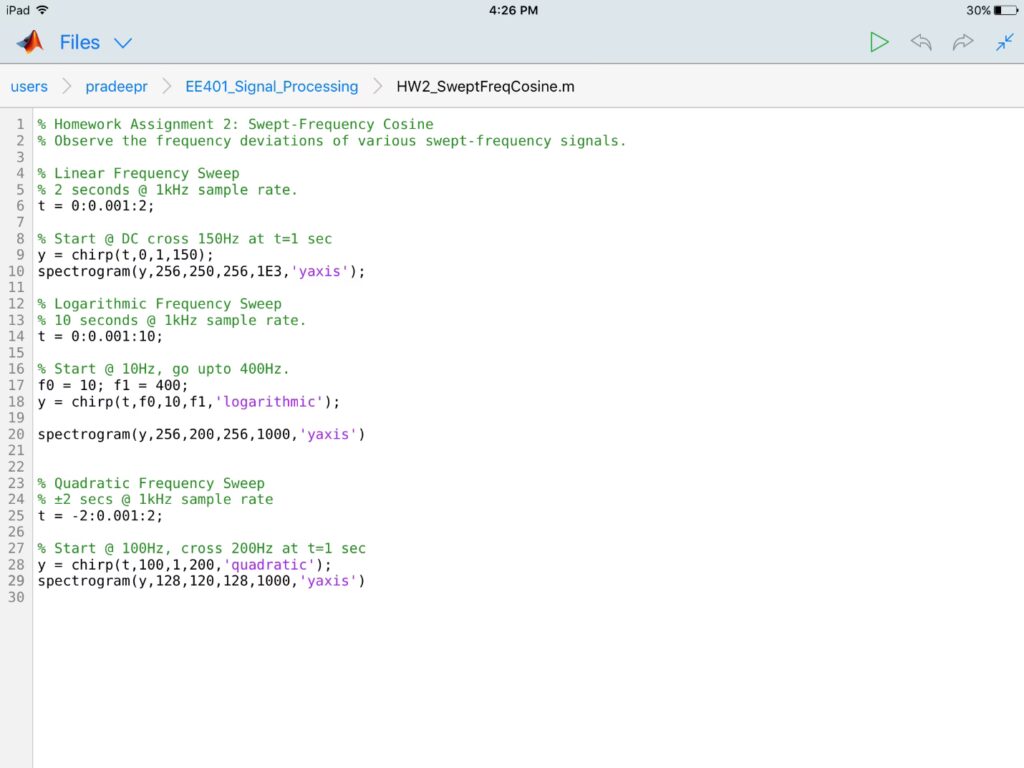The height and width of the screenshot is (768, 1024).
Task: Collapse the editor with the shrink arrows icon
Action: pyautogui.click(x=1004, y=42)
